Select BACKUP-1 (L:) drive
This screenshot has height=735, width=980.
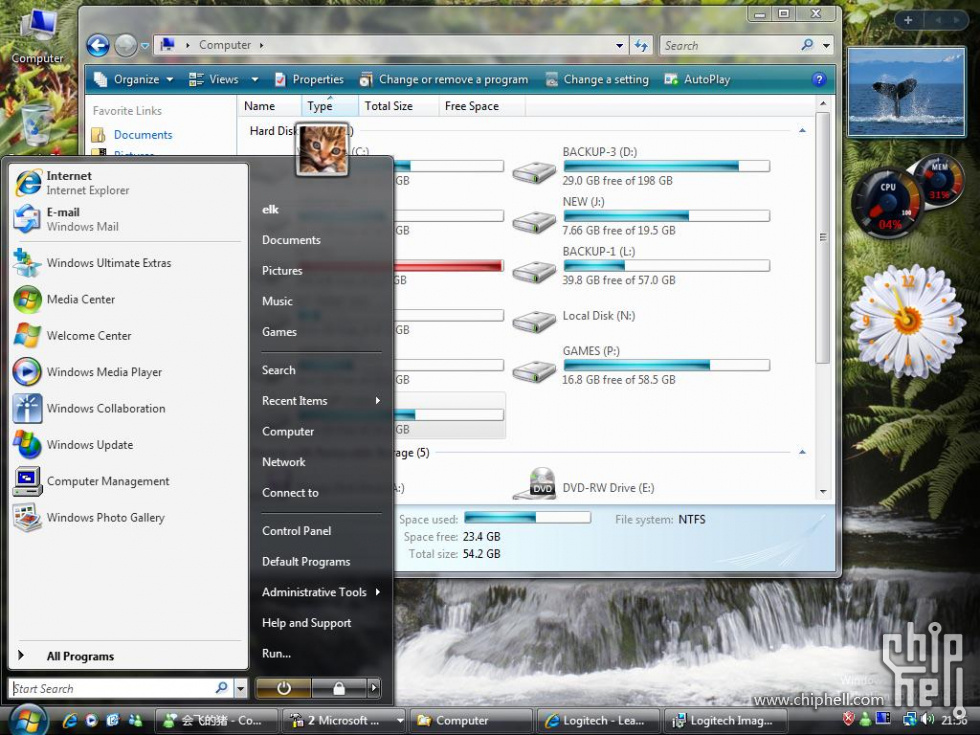pyautogui.click(x=641, y=266)
